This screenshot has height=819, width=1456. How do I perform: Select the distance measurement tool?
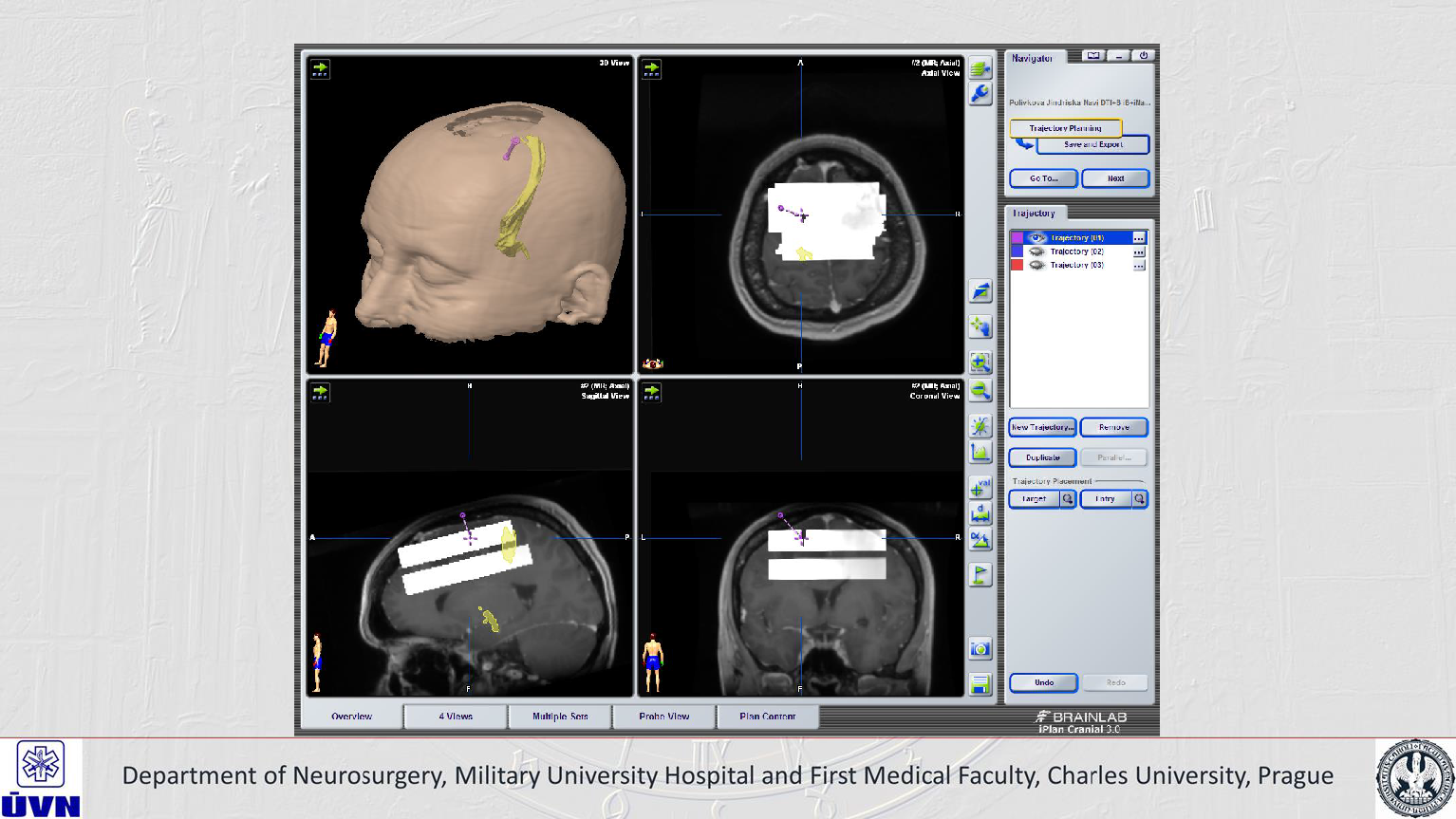980,514
